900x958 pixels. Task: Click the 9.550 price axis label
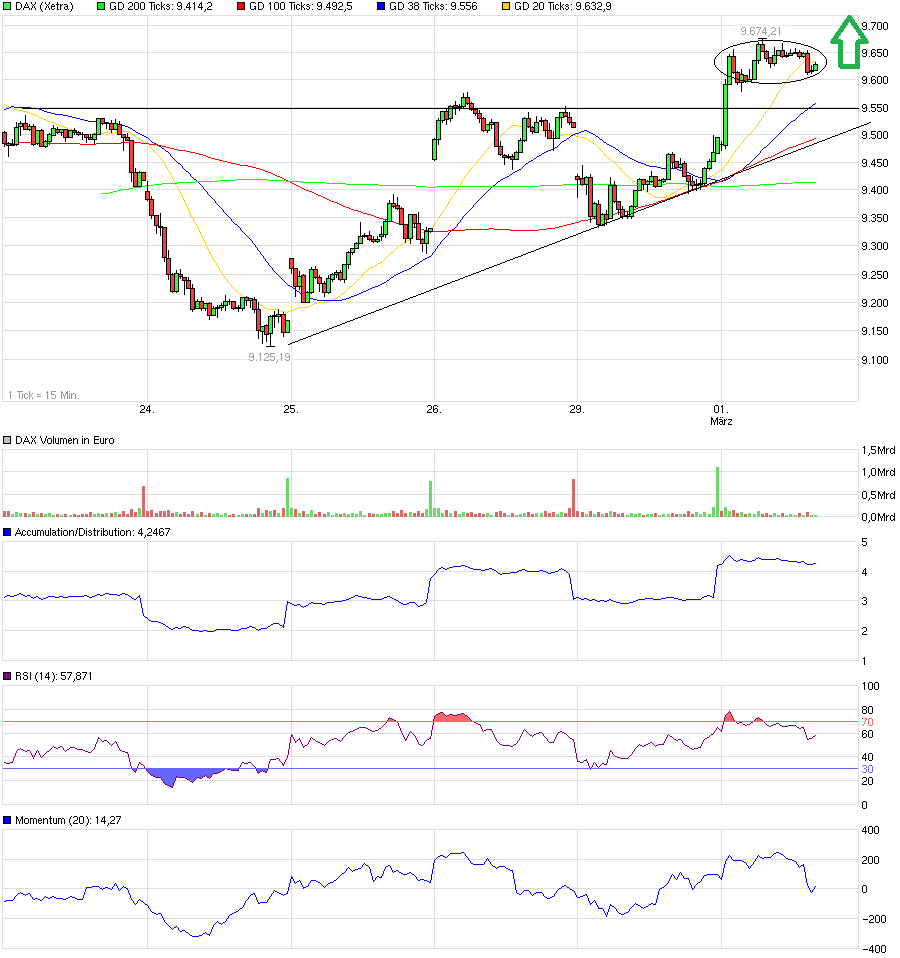coord(874,108)
